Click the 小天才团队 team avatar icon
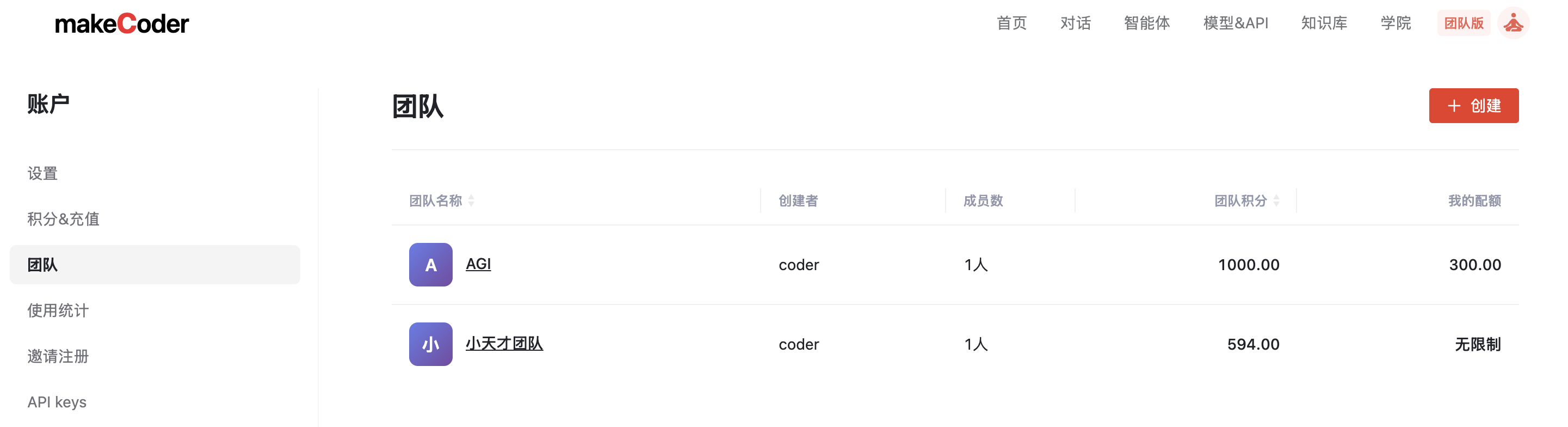The width and height of the screenshot is (1568, 427). (430, 344)
